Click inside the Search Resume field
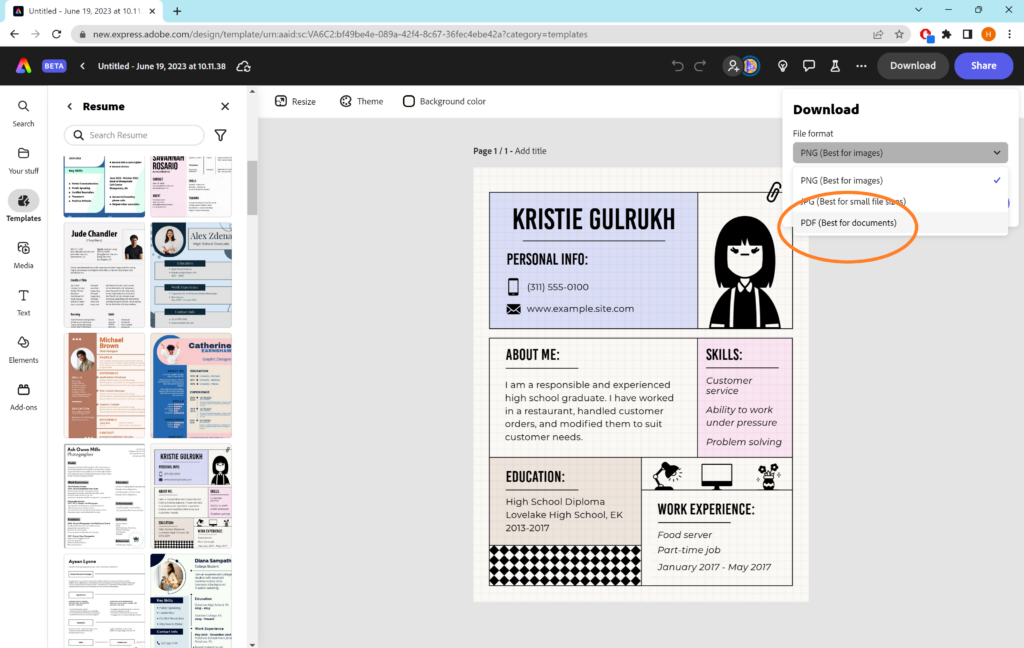 click(x=135, y=135)
